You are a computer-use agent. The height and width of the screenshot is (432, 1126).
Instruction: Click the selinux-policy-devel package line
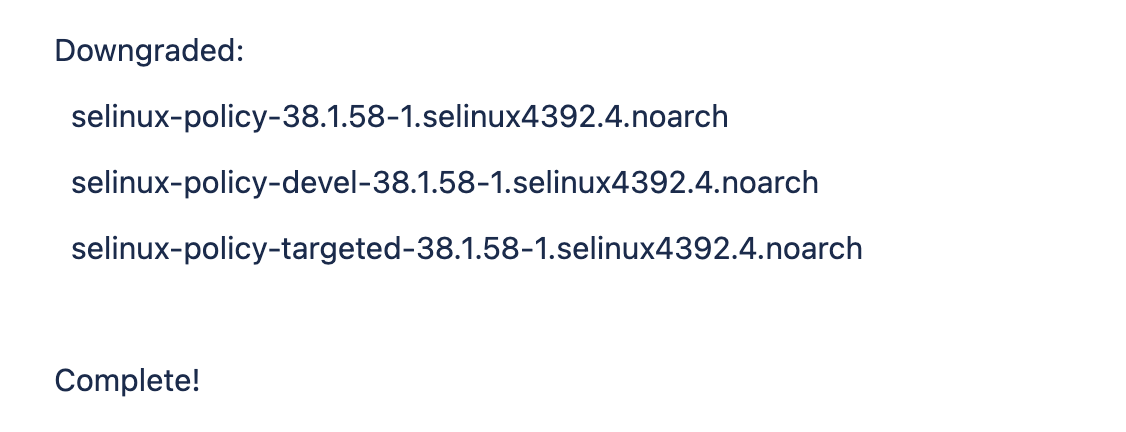[444, 182]
